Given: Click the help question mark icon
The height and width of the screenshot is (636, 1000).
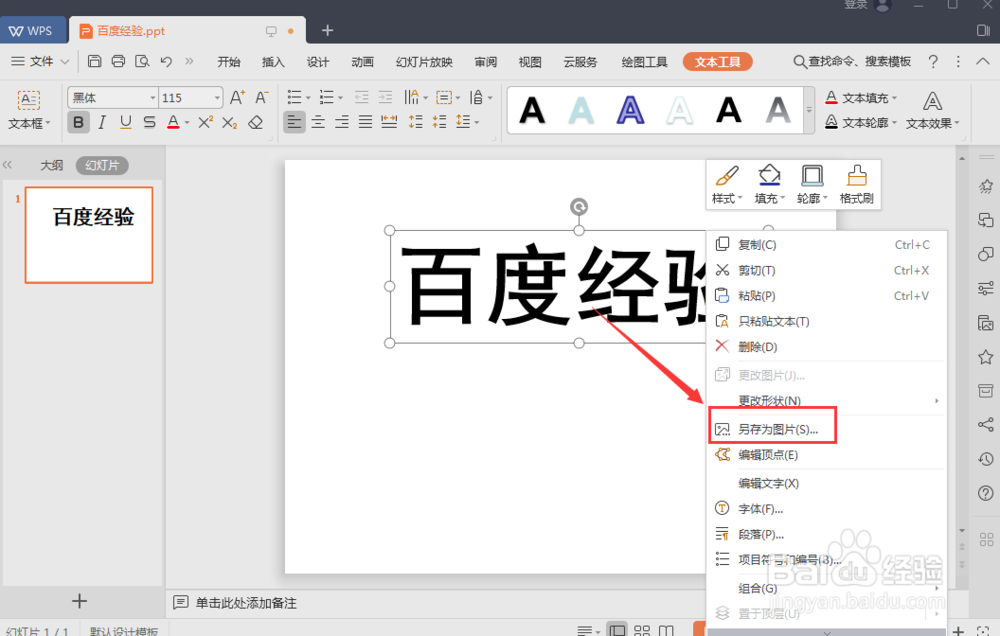Looking at the screenshot, I should (933, 61).
